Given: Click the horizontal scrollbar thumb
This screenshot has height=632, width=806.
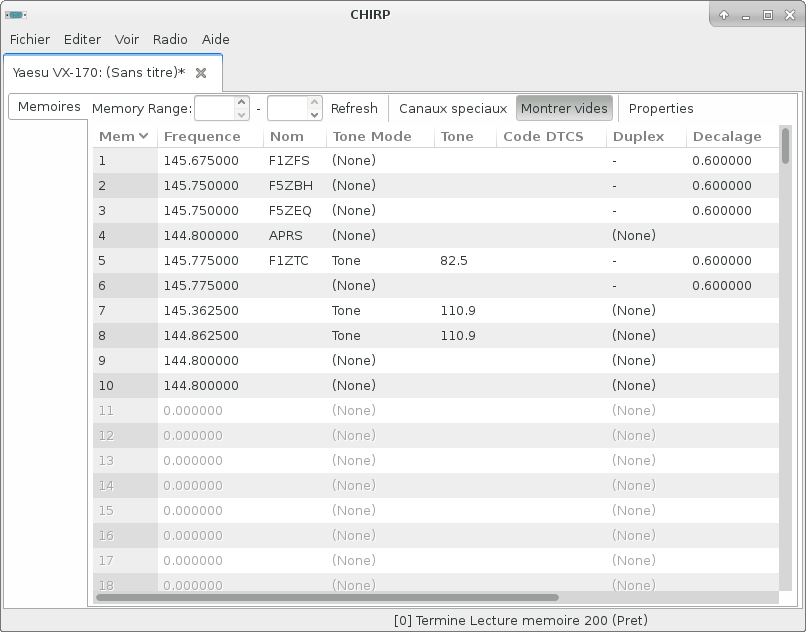Looking at the screenshot, I should point(327,598).
